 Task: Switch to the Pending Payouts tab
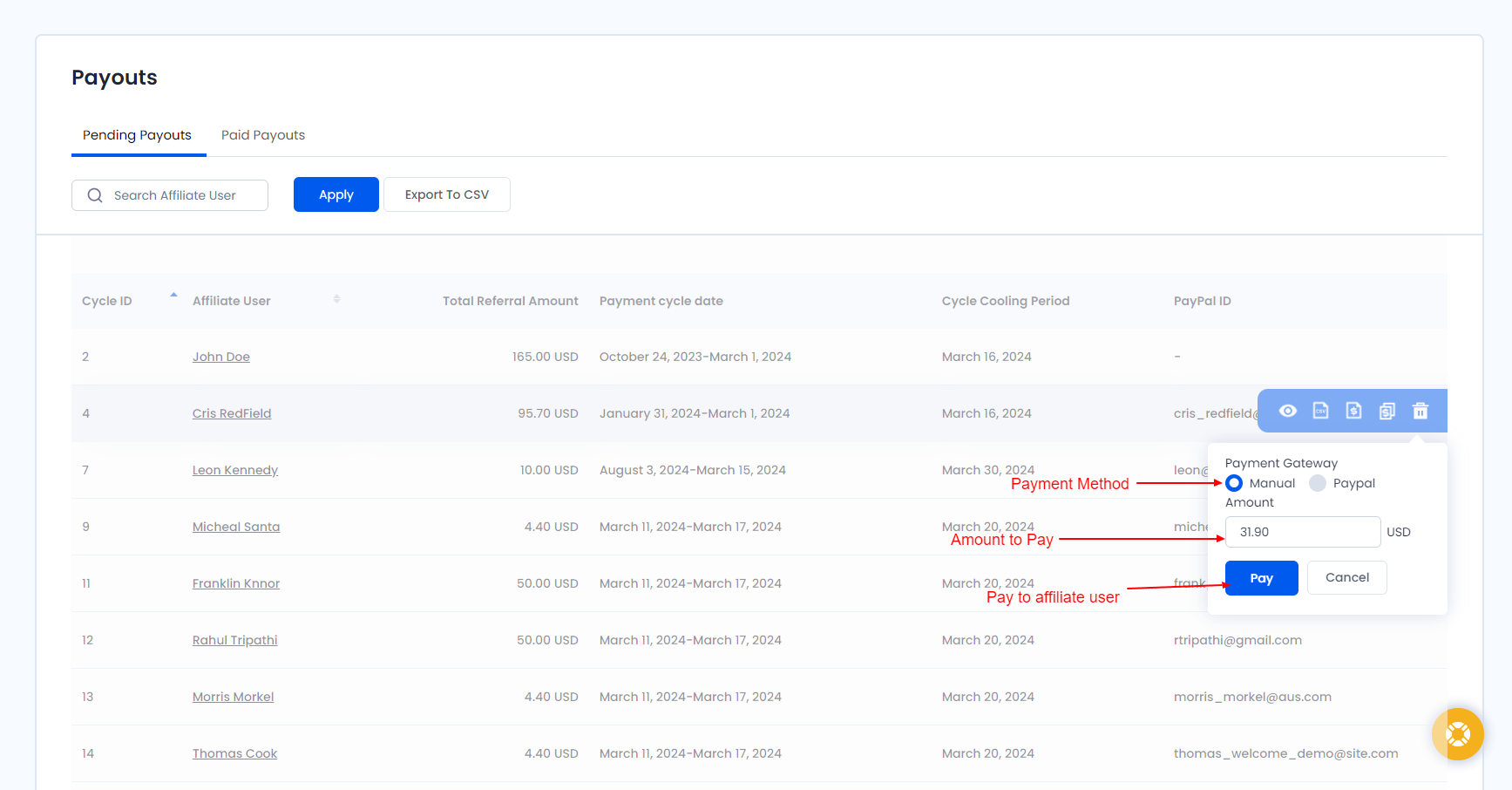137,135
